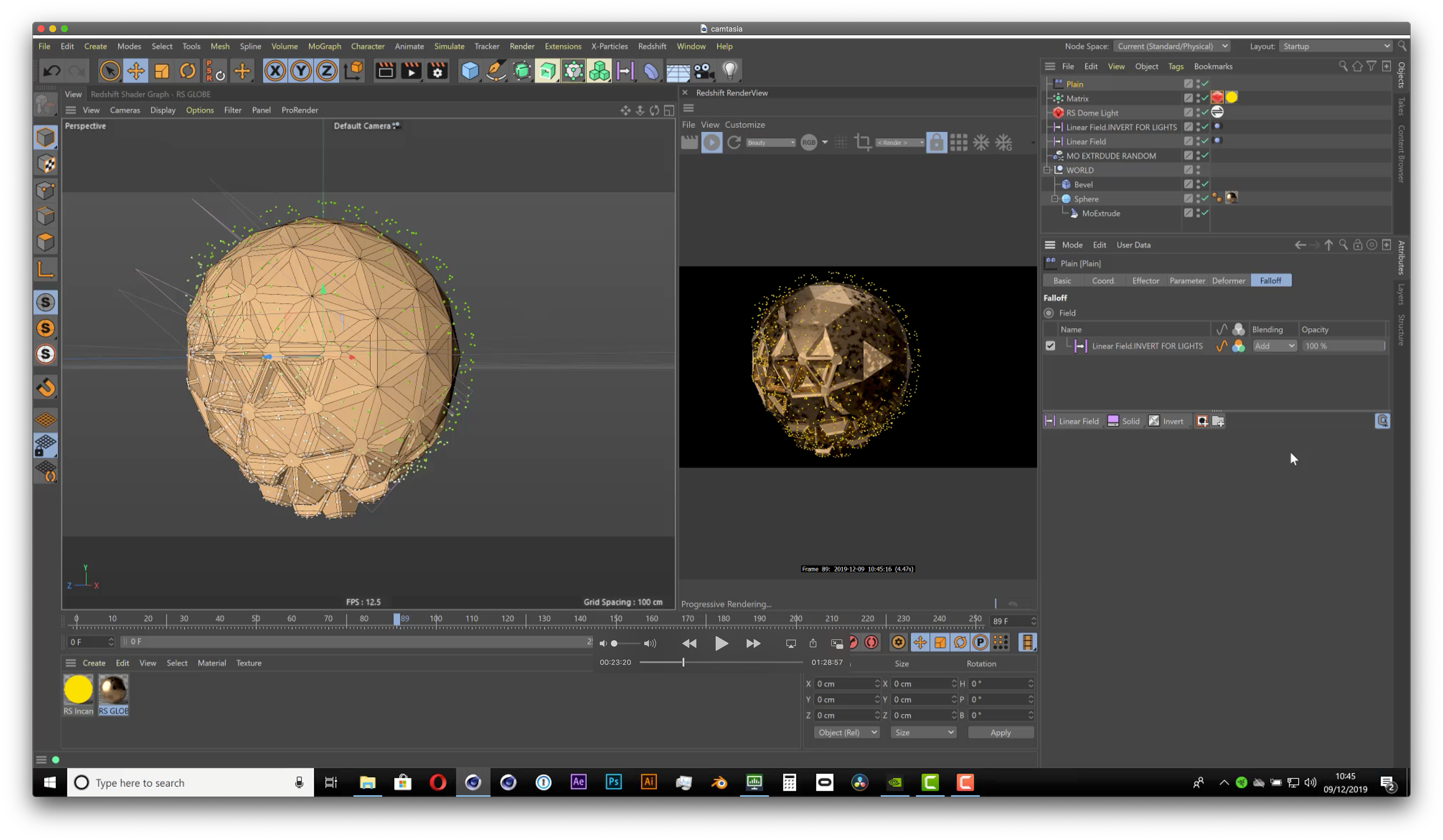
Task: Collapse the WORLD object hierarchy
Action: pyautogui.click(x=1047, y=170)
